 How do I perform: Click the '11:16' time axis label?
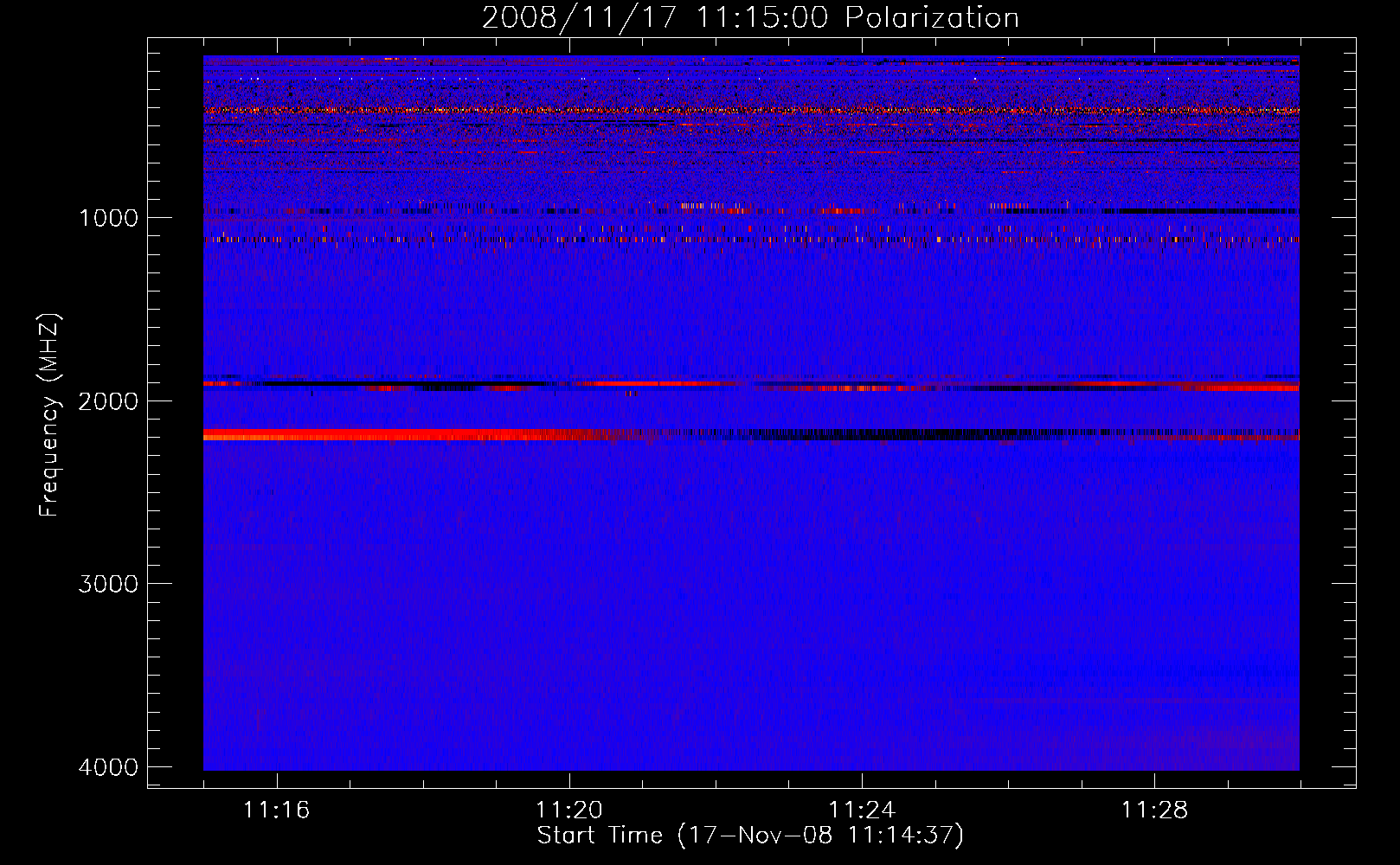(276, 810)
